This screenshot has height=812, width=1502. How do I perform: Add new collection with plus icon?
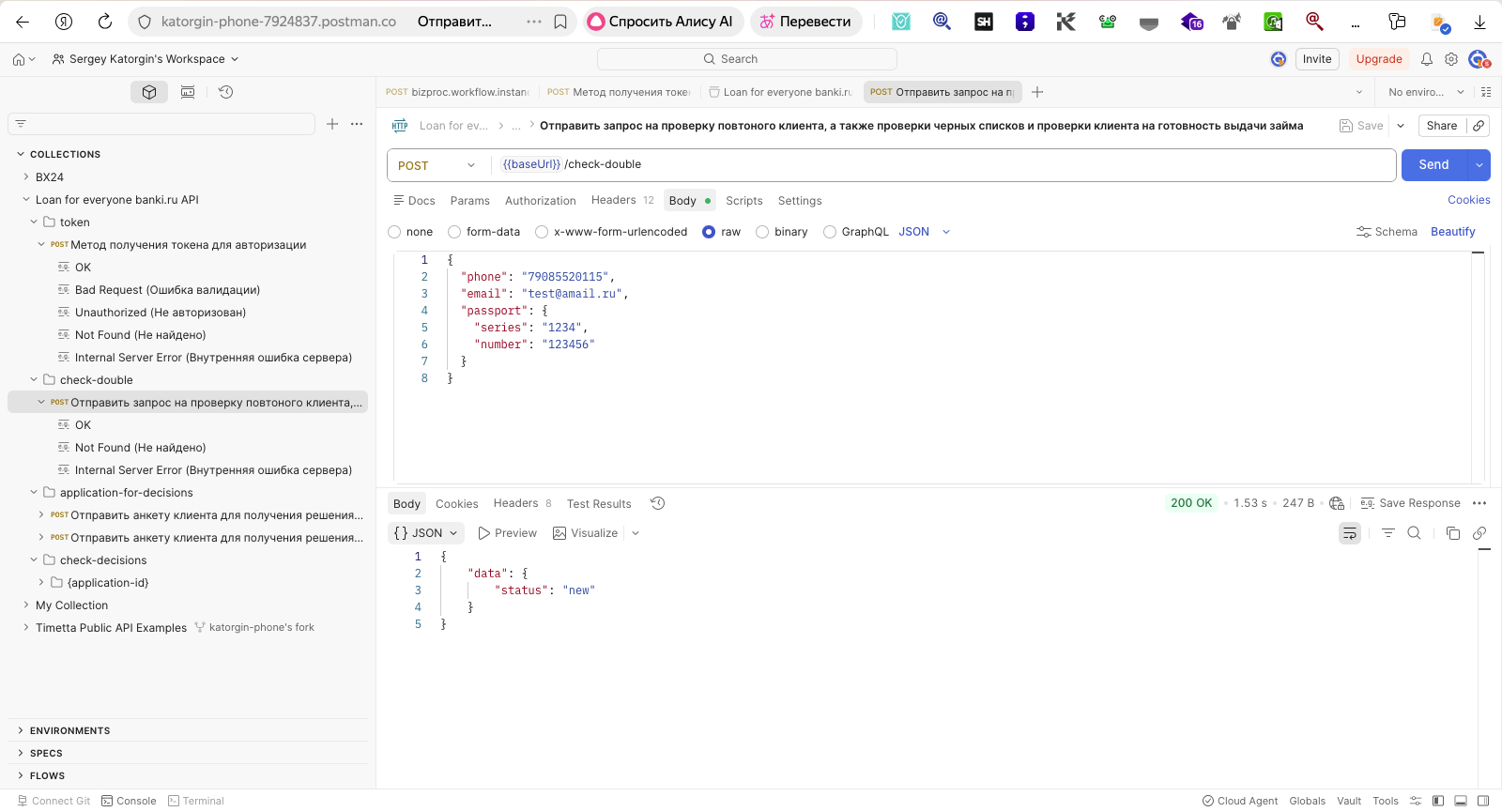click(332, 124)
